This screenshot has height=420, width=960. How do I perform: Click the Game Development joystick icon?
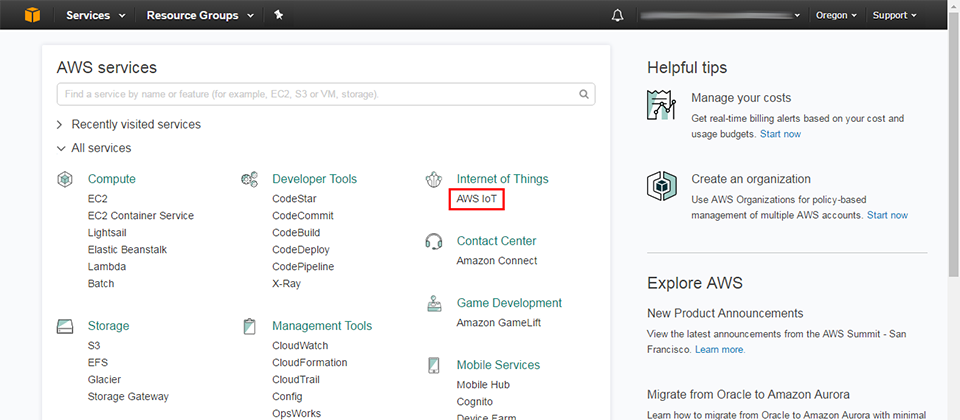click(433, 304)
